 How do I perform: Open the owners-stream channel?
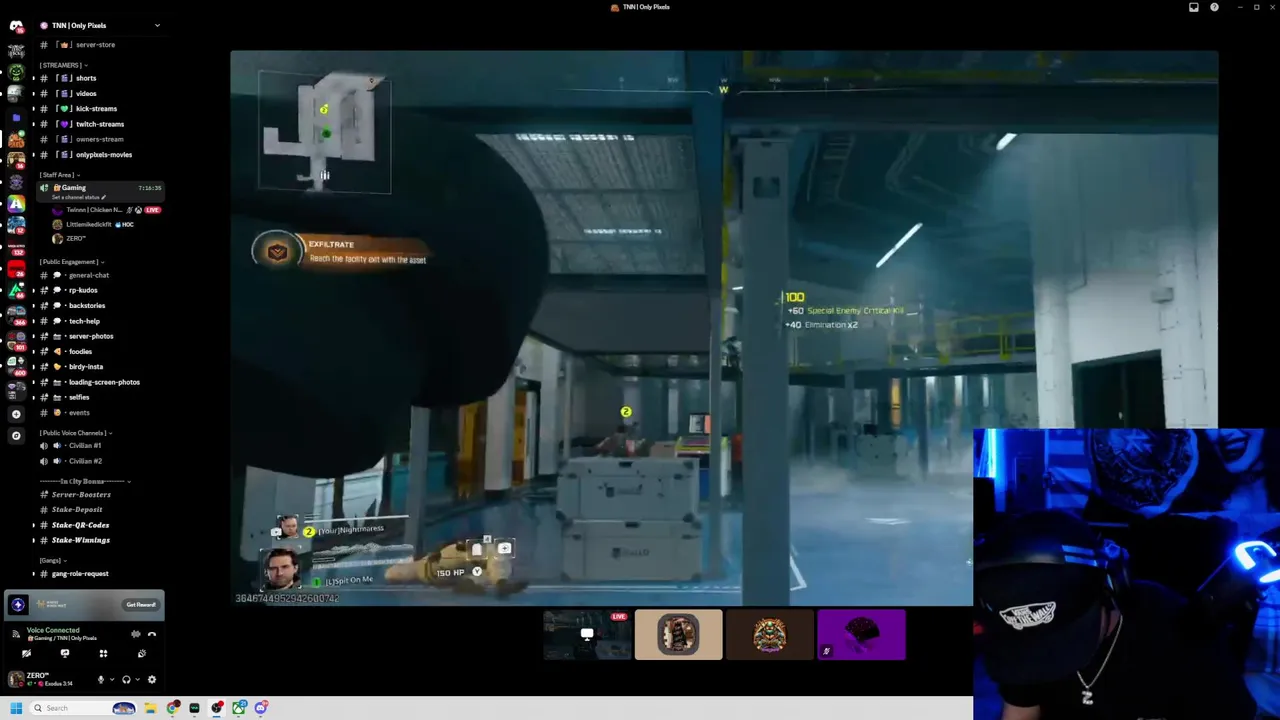tap(100, 139)
